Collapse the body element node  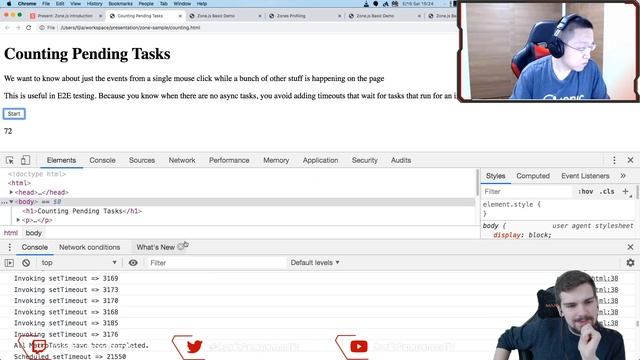click(11, 201)
